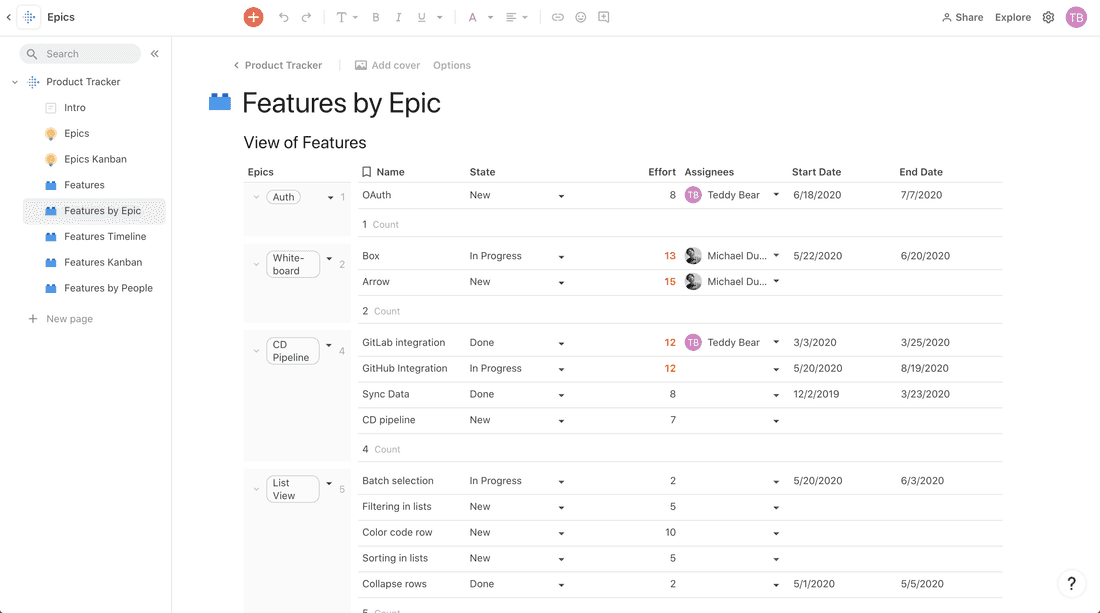Click the redo arrow icon
This screenshot has height=613, width=1100.
pyautogui.click(x=306, y=17)
